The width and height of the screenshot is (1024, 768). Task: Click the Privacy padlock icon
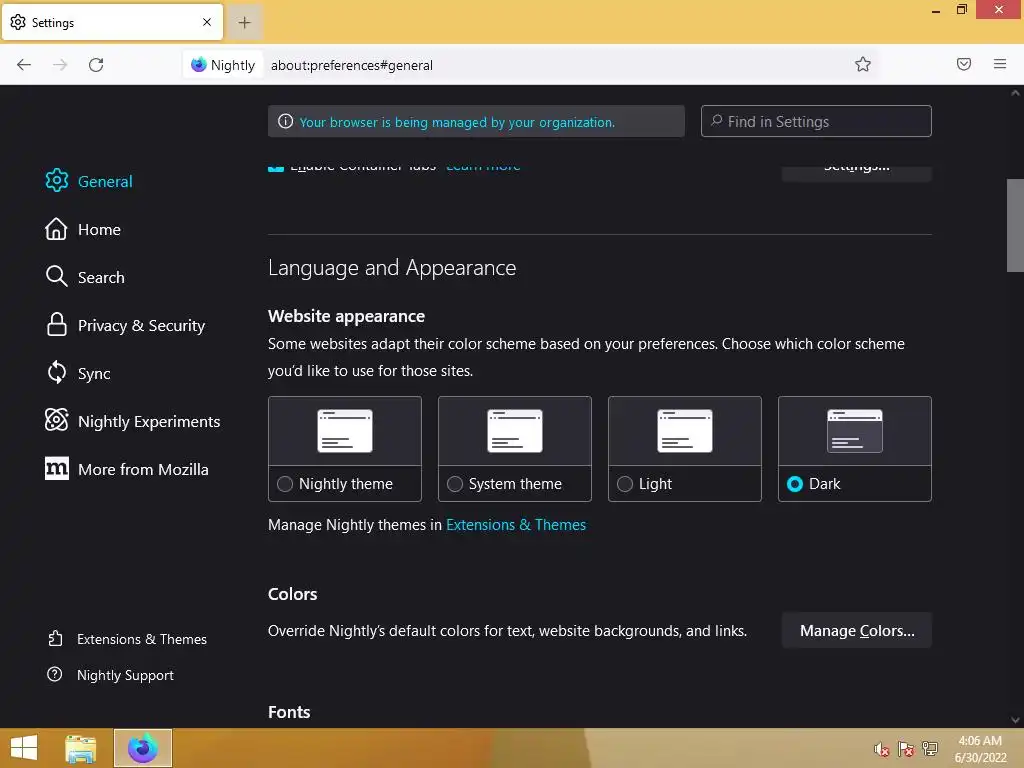click(x=57, y=324)
